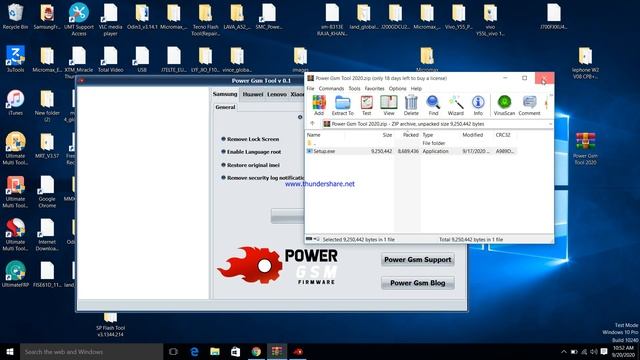Select the General sub-tab
The width and height of the screenshot is (640, 360).
click(x=225, y=107)
